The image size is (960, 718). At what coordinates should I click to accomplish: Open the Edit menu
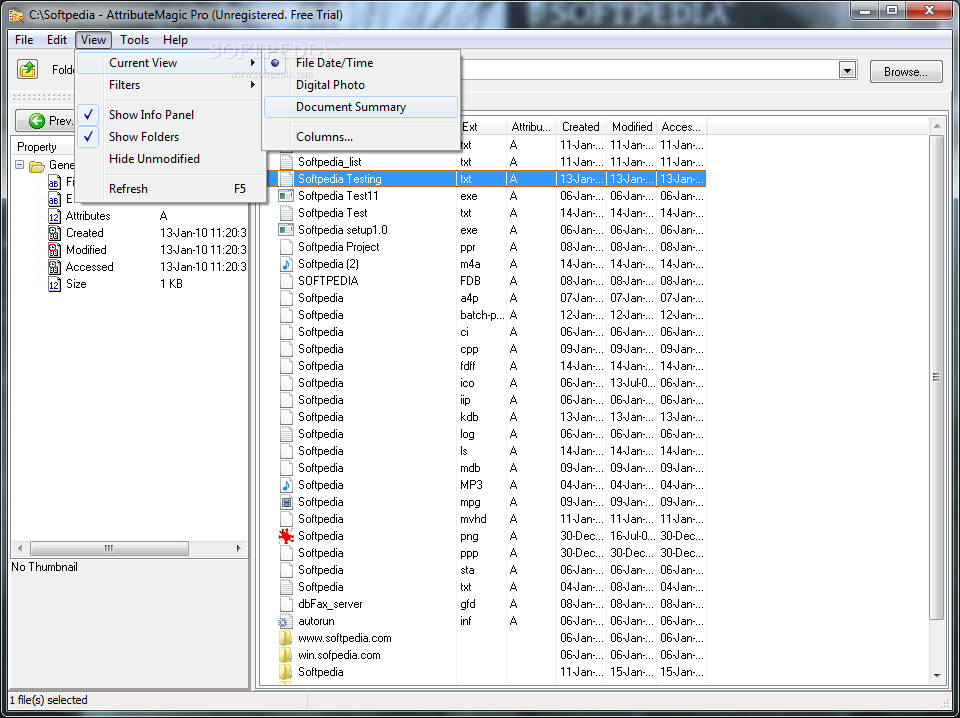point(56,40)
